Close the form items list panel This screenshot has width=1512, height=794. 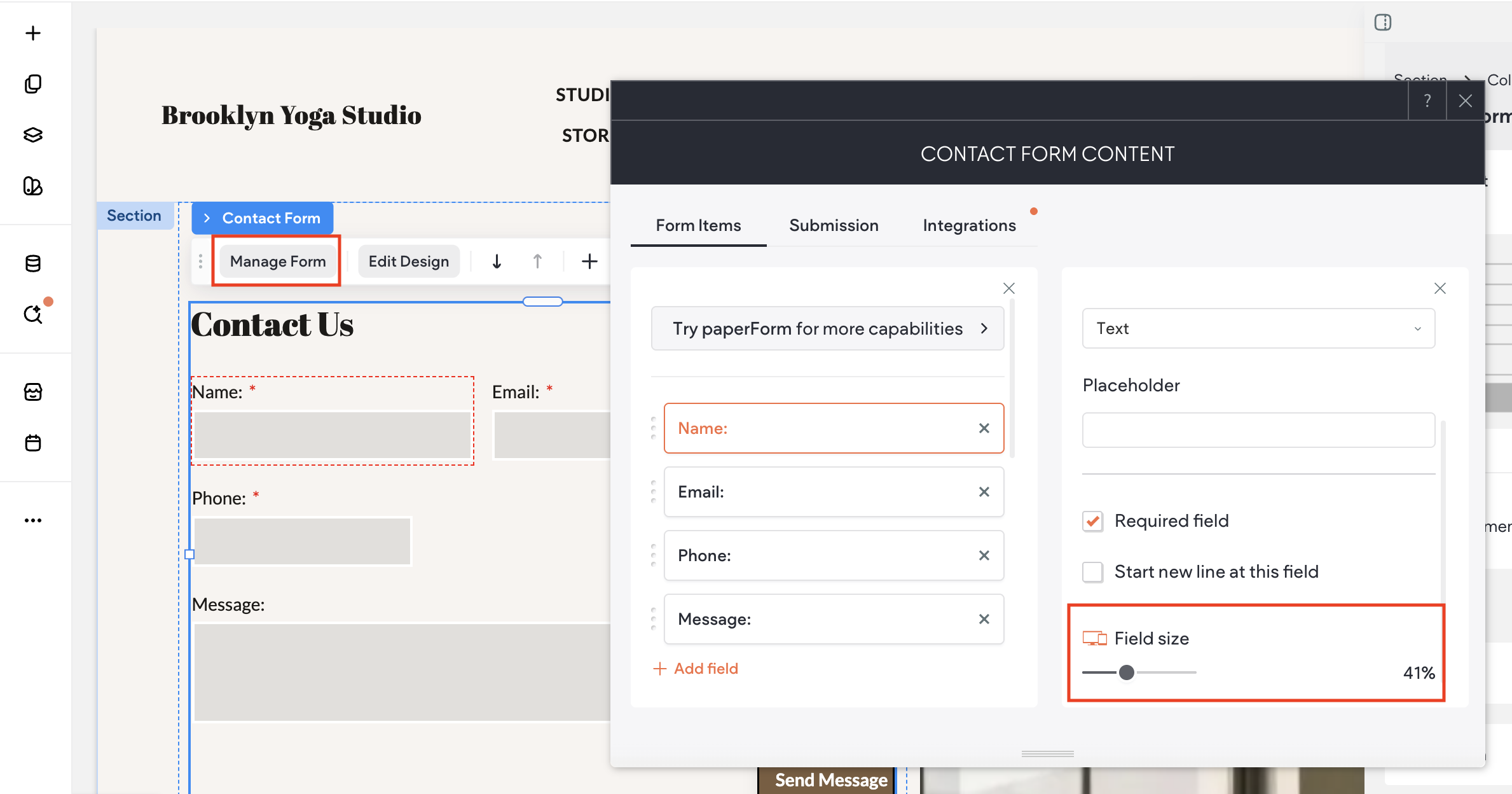1008,288
